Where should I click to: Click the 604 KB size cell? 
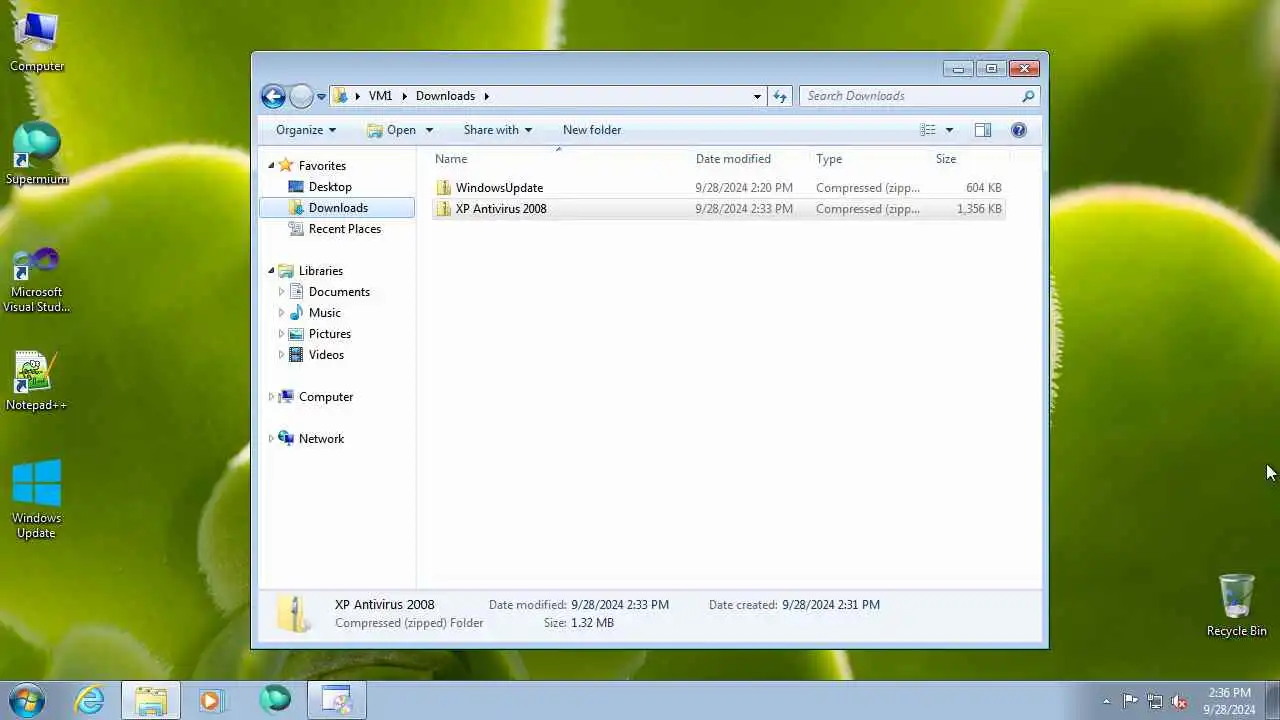click(x=983, y=188)
